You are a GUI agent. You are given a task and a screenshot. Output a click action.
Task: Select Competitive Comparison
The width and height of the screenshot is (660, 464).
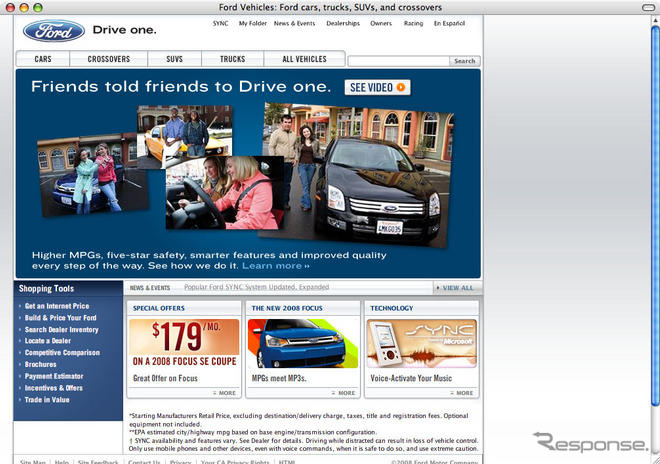[62, 353]
